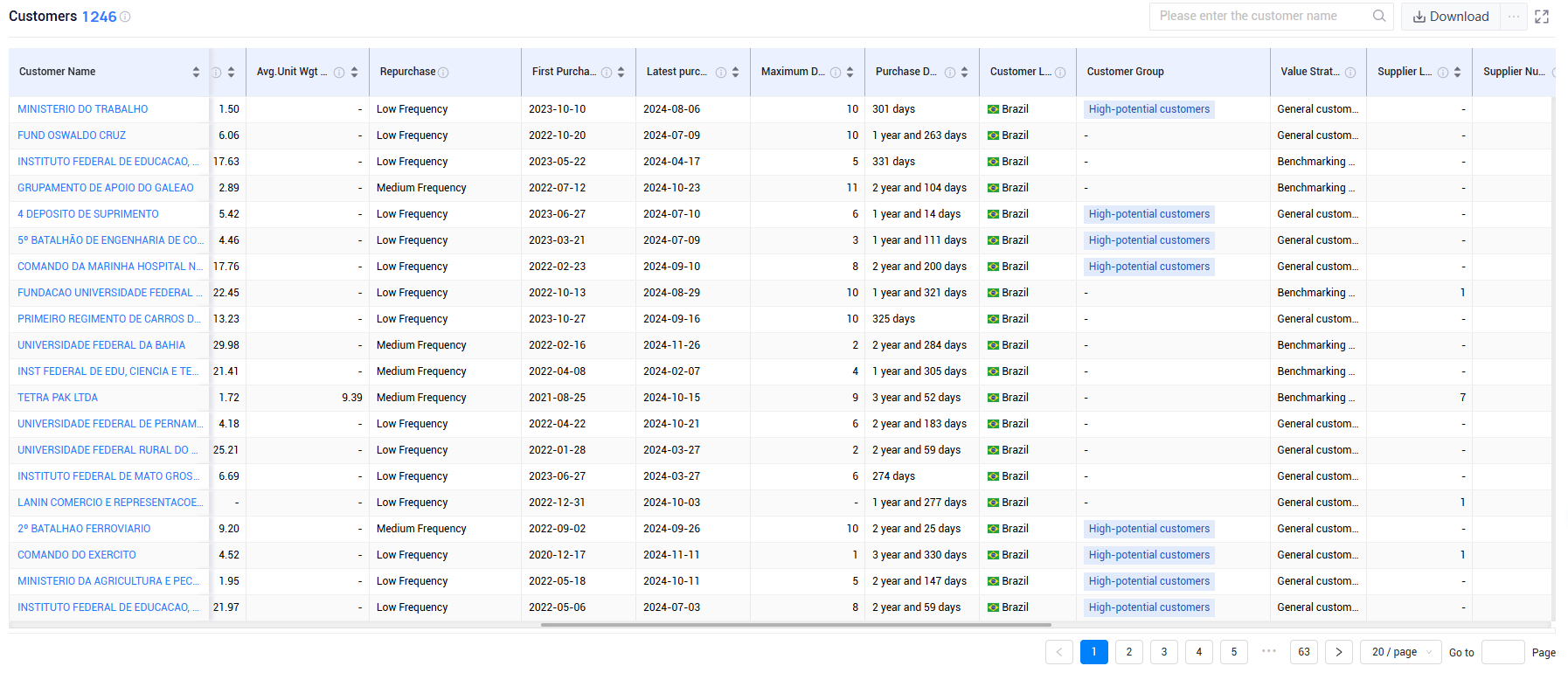Click the Purchase D... info icon

(950, 73)
